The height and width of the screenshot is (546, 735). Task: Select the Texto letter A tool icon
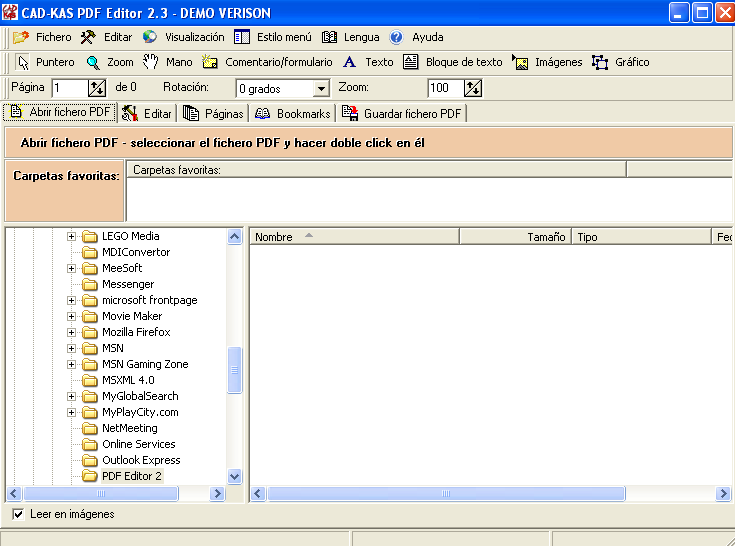[x=349, y=62]
